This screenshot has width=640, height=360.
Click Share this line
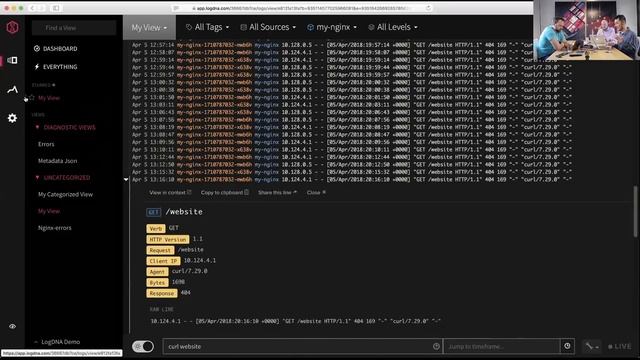point(277,192)
